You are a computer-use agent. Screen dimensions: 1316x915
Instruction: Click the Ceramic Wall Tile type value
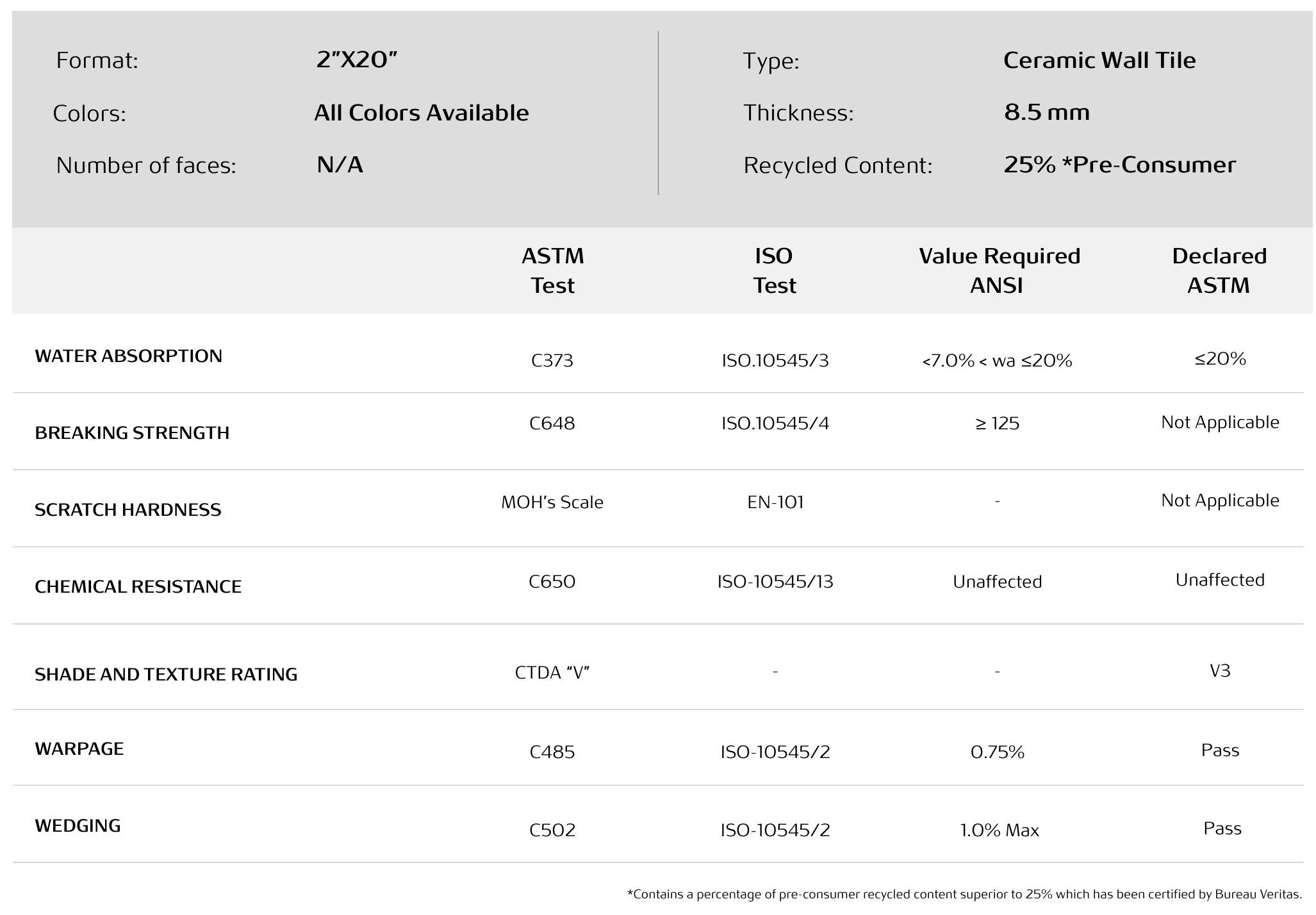1099,60
